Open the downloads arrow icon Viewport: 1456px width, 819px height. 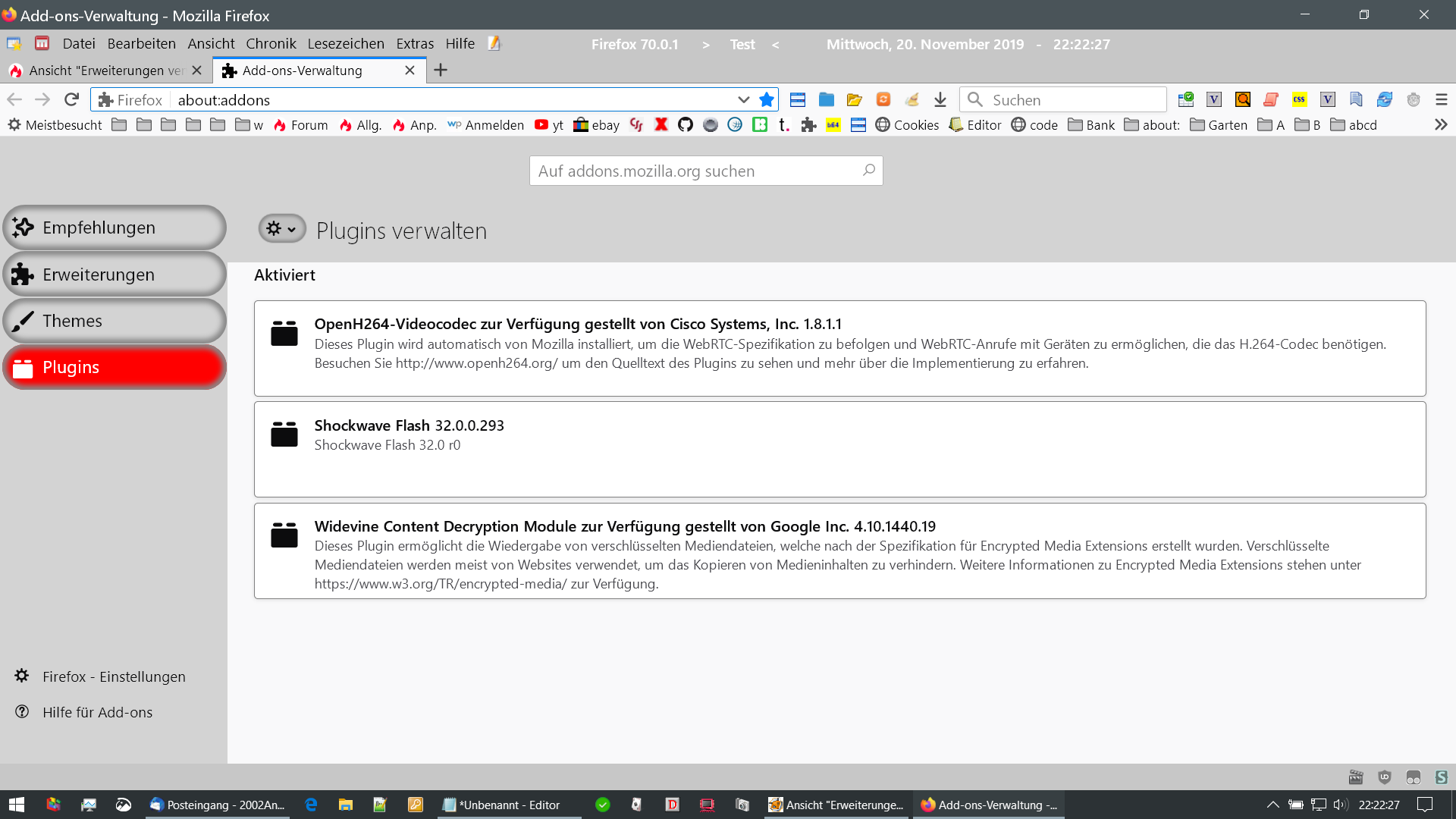click(x=940, y=99)
